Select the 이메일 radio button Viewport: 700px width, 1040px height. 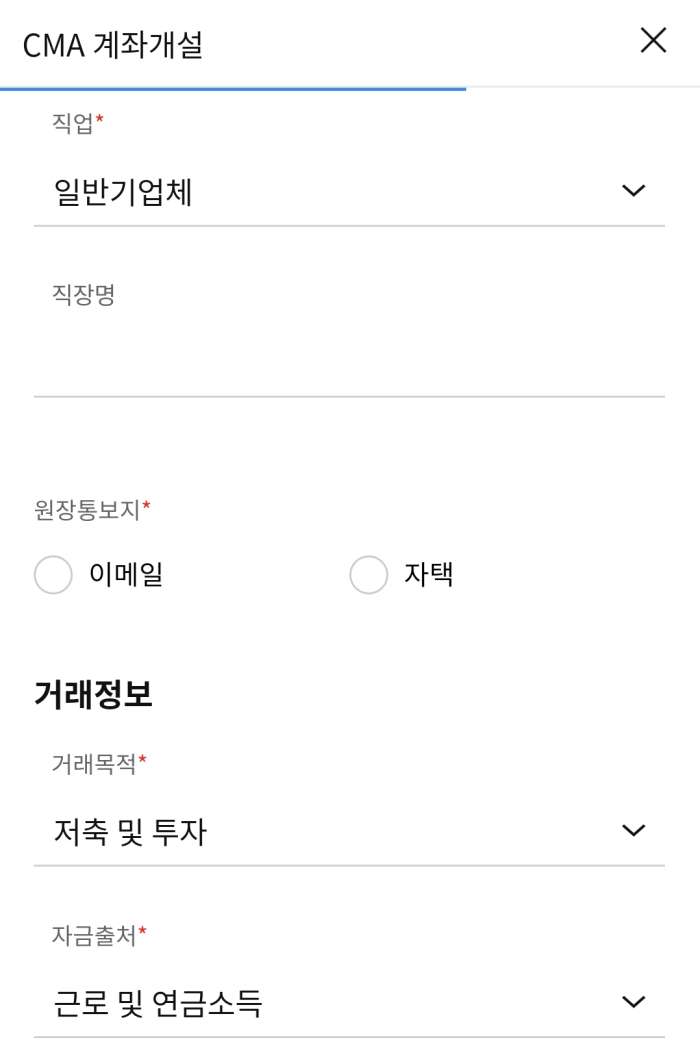pos(53,574)
